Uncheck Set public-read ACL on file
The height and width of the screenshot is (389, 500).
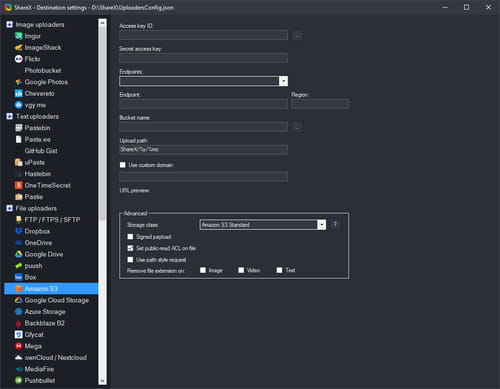click(130, 248)
